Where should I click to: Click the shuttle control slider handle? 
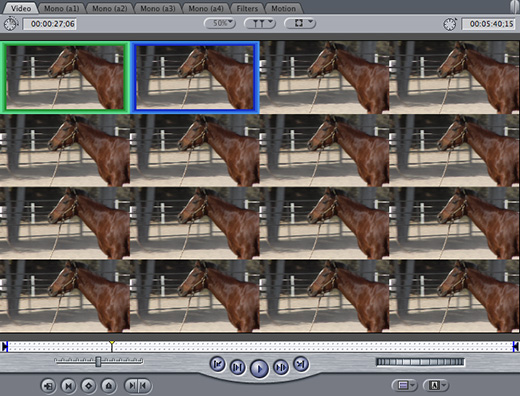[x=98, y=361]
